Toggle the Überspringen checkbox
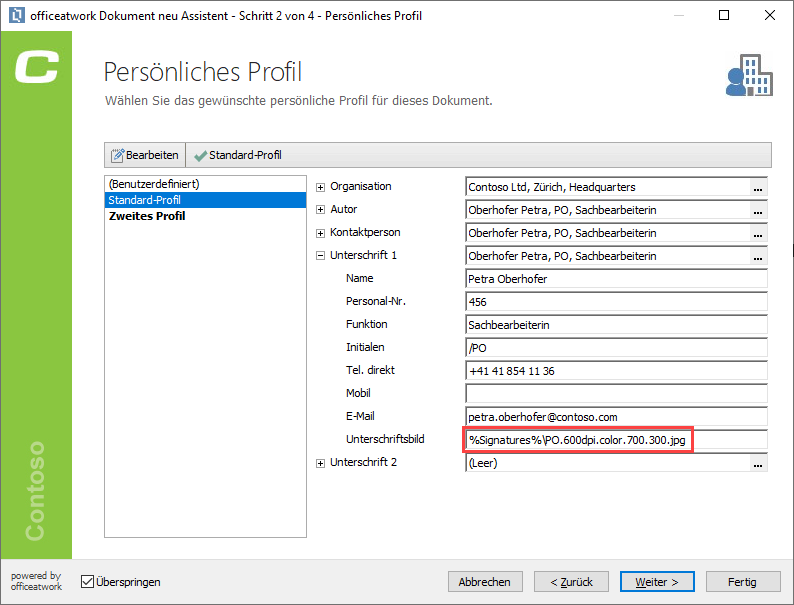Screen dimensions: 794x605 coord(88,582)
